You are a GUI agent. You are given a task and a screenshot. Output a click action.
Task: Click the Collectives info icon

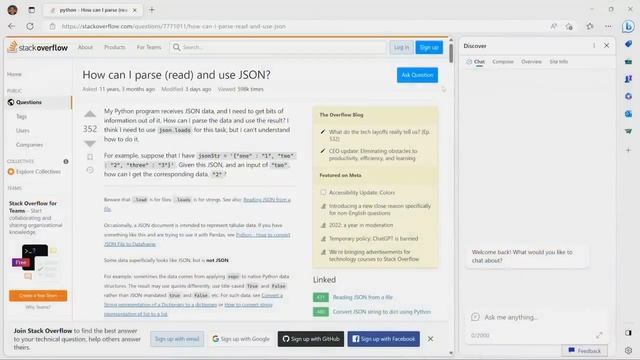[66, 162]
